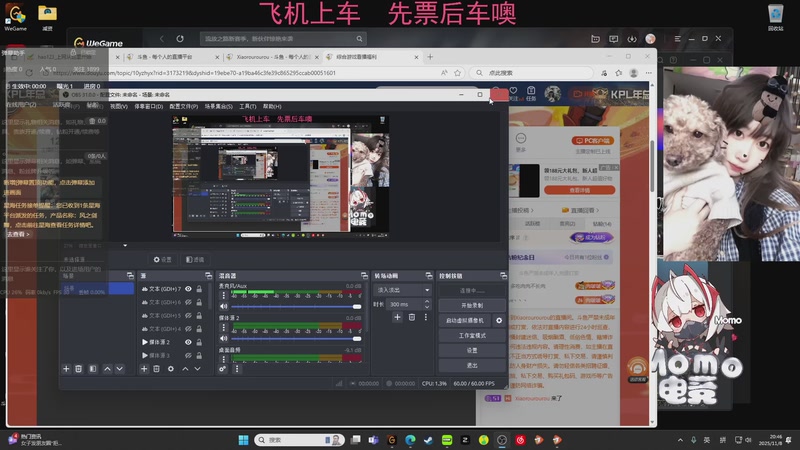Adjust the 麦克风/Aux volume slider
This screenshot has width=800, height=450.
[x=296, y=307]
